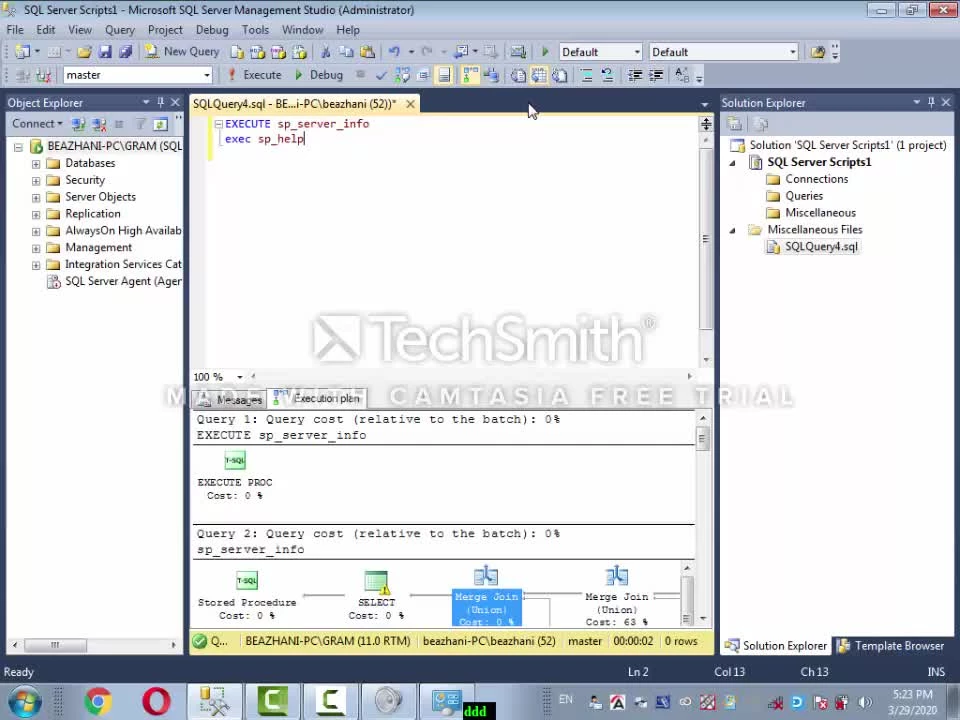Open the File menu
960x720 pixels.
(15, 29)
